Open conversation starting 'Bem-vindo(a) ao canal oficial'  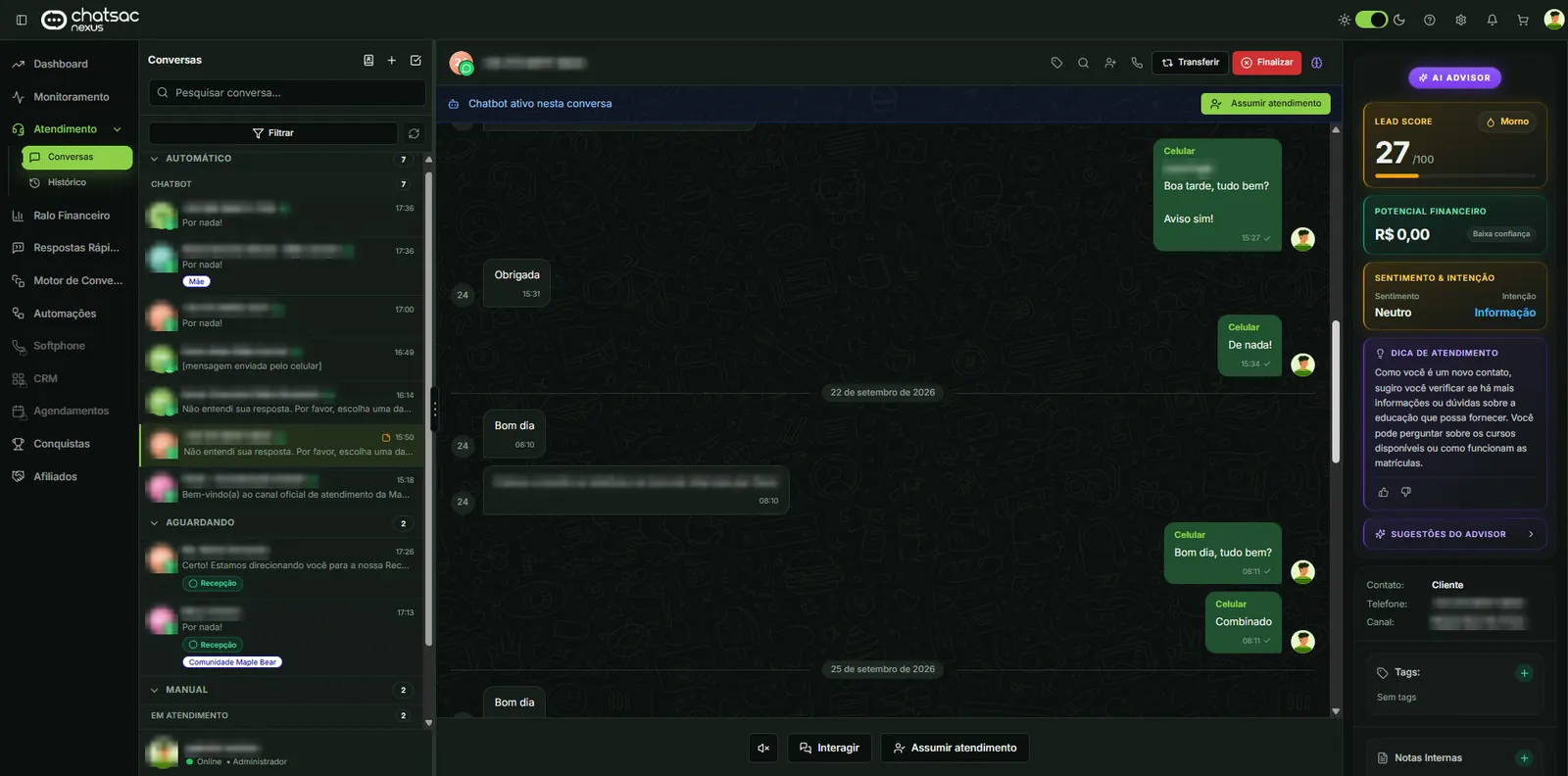(281, 487)
